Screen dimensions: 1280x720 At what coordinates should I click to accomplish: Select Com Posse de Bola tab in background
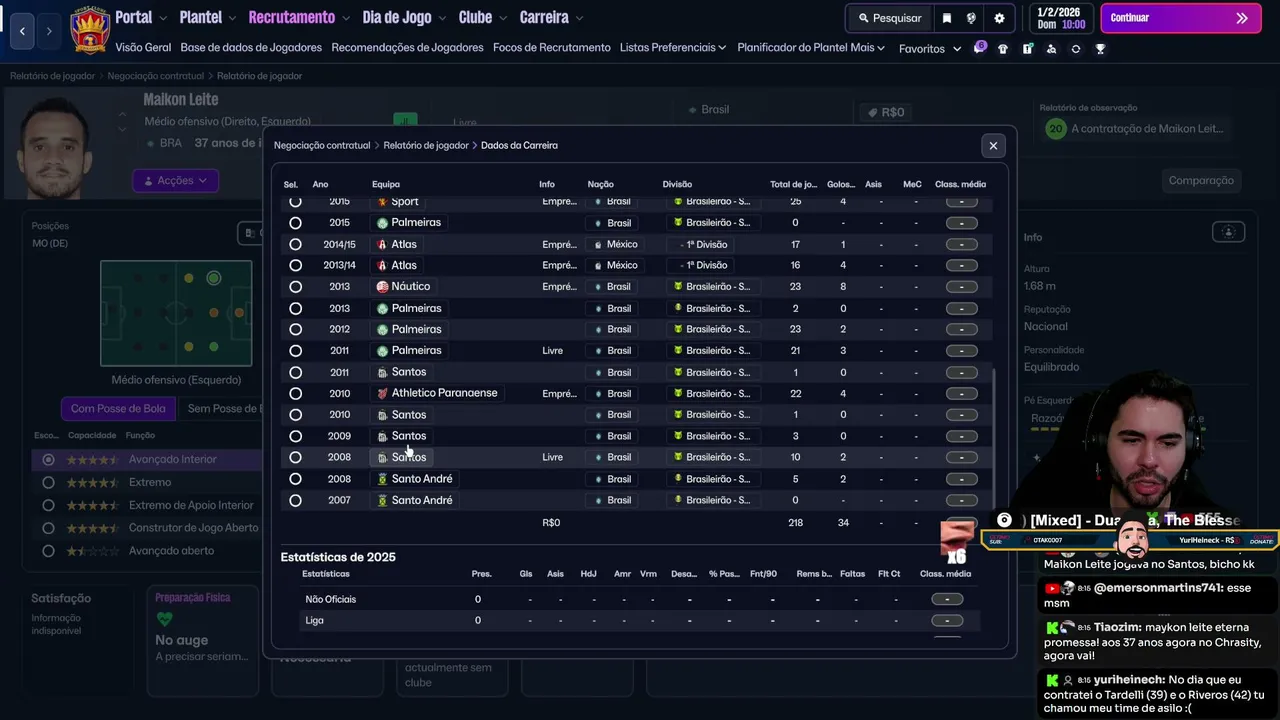coord(118,408)
